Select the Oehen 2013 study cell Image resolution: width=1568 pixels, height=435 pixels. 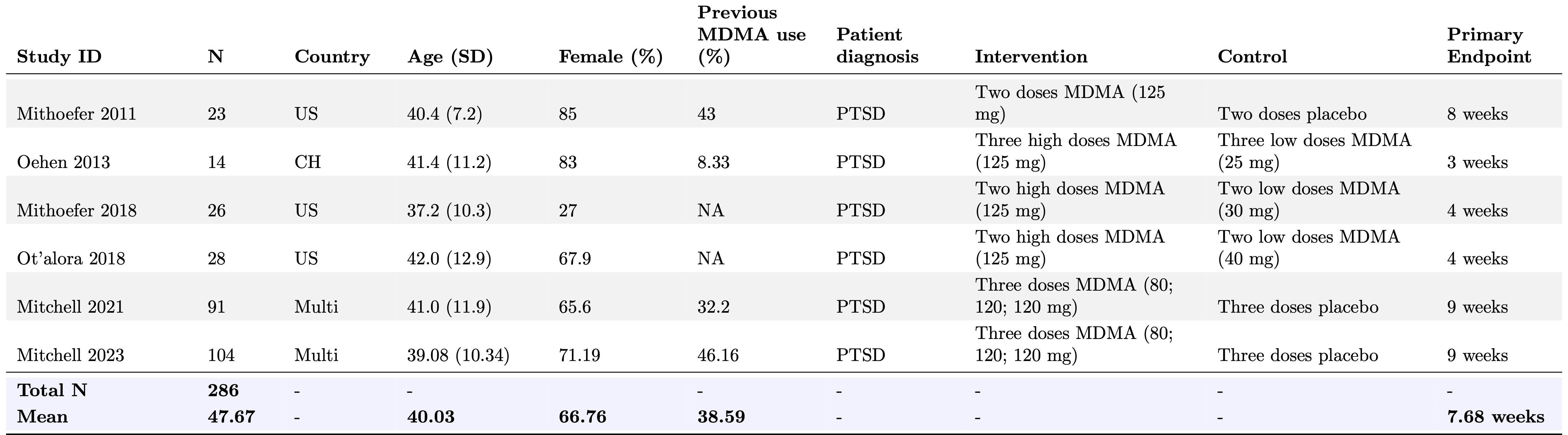[63, 162]
